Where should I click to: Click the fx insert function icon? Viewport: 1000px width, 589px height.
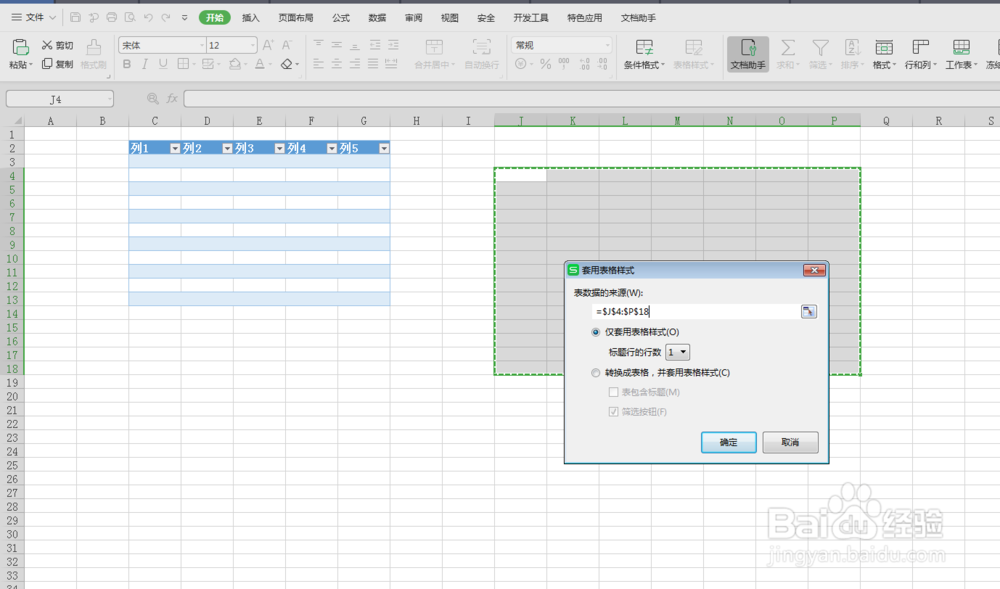(x=172, y=99)
